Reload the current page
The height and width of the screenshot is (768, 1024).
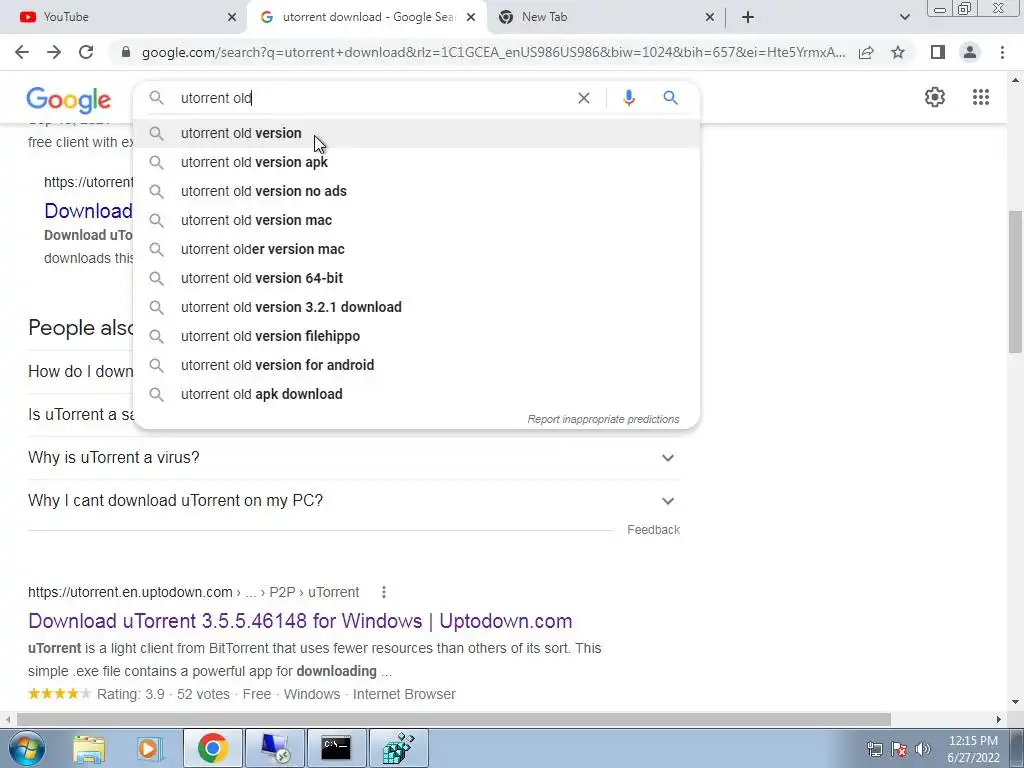pyautogui.click(x=86, y=52)
